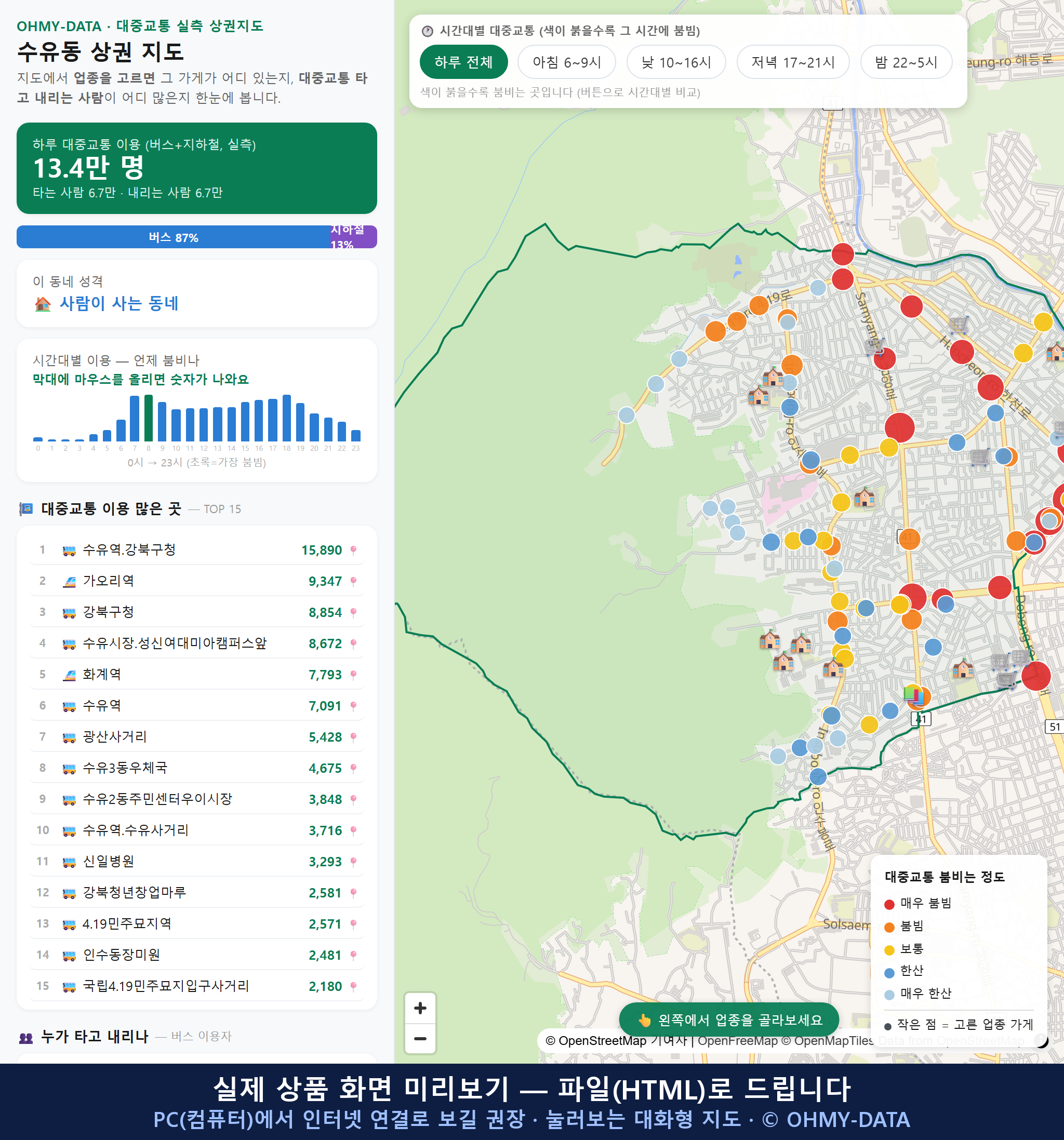Click the yellow 보통 legend swatch
The width and height of the screenshot is (1064, 1140).
tap(889, 950)
